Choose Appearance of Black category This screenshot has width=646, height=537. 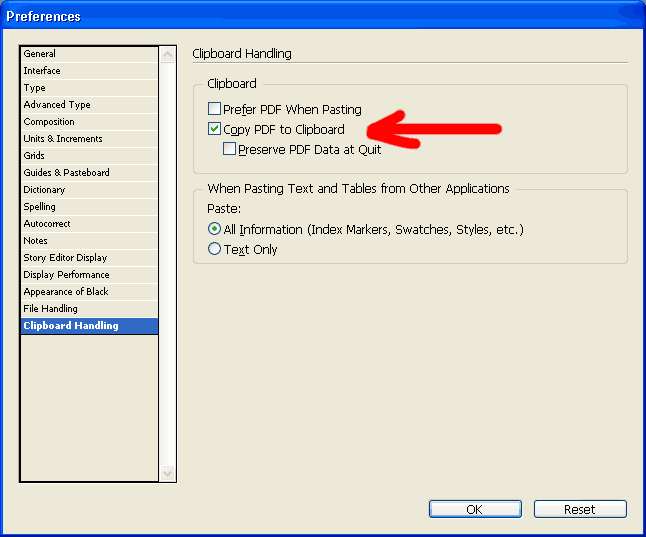[x=89, y=292]
